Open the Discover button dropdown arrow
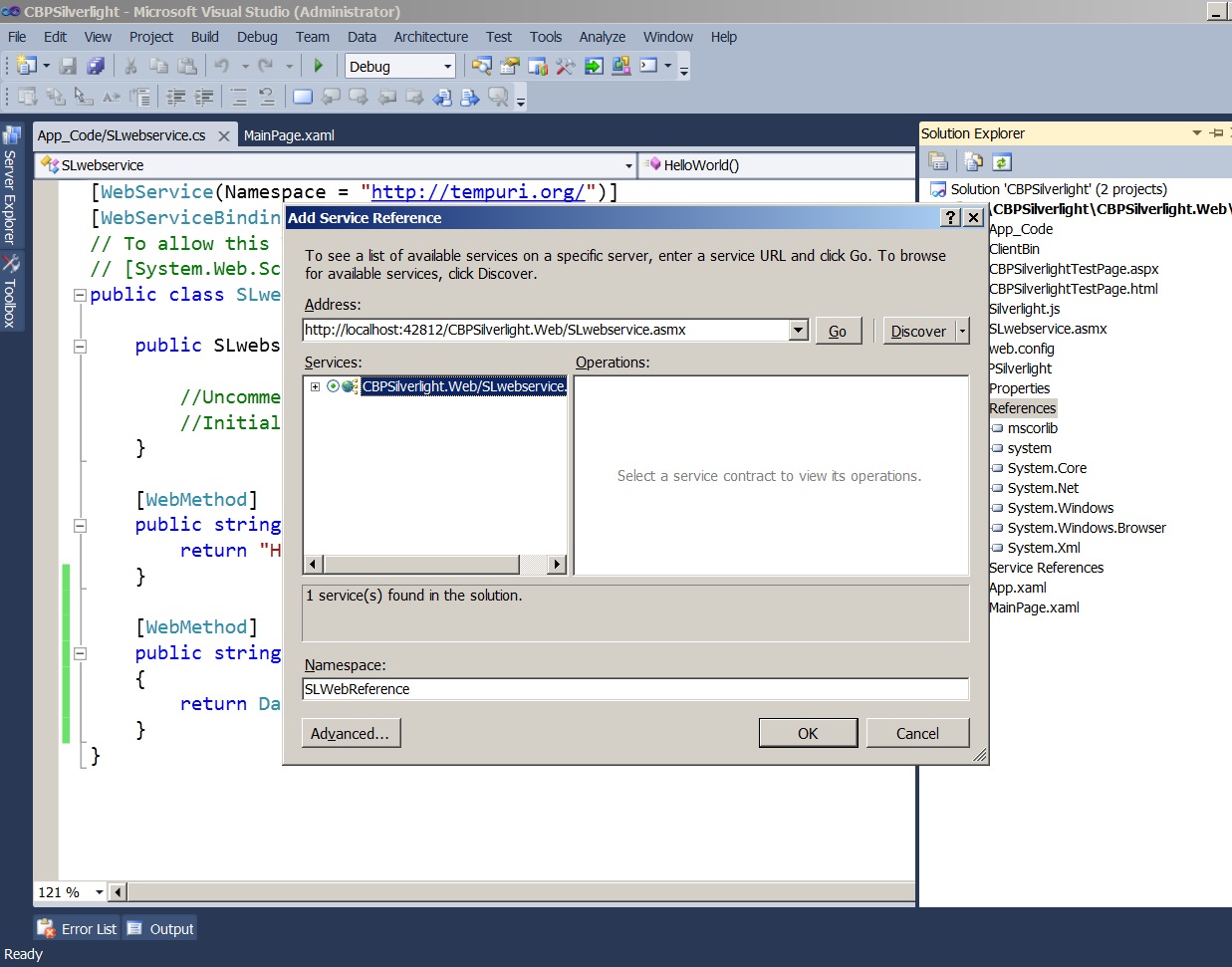 pyautogui.click(x=962, y=331)
